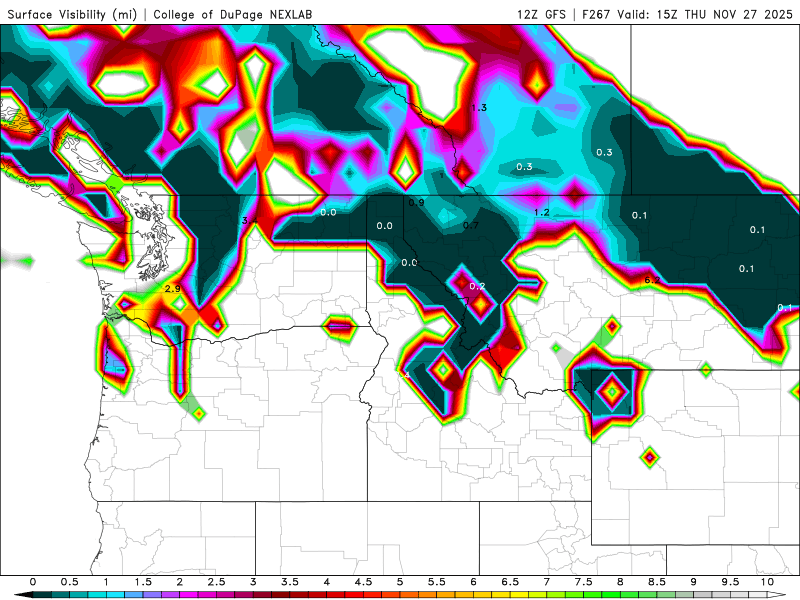
Task: Select the "0" color bar label
Action: point(33,582)
